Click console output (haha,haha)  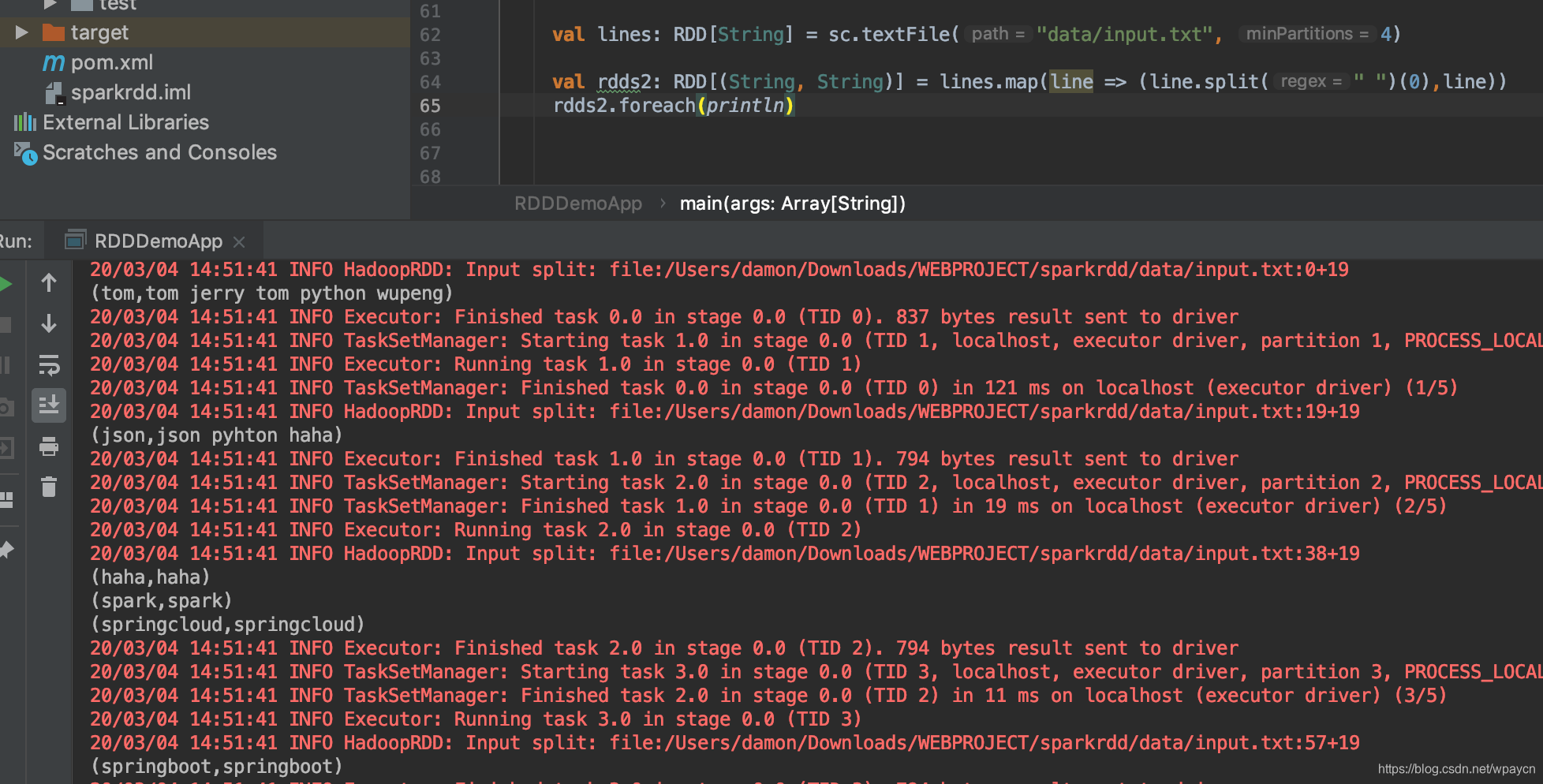pos(150,577)
